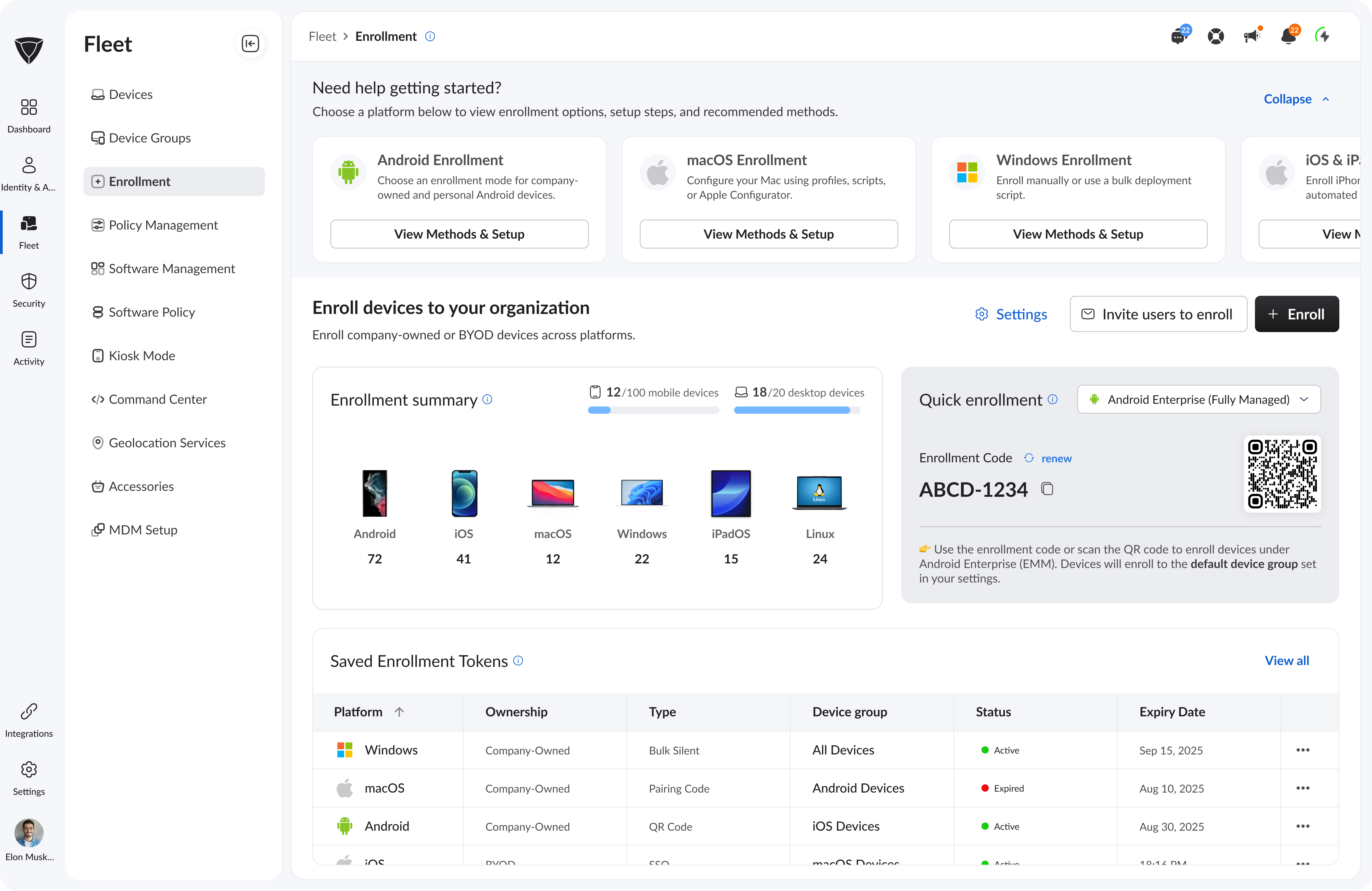Open Command Center in Fleet menu
This screenshot has width=1372, height=891.
coord(174,399)
